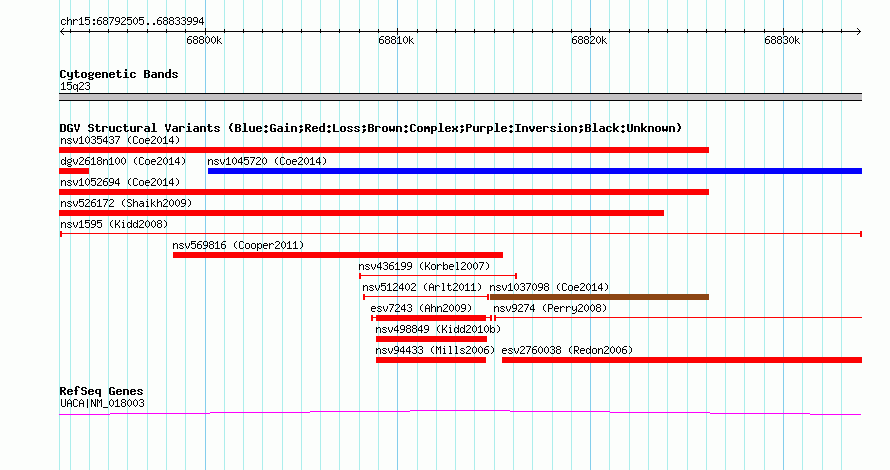
Task: Click the red bar under nsv1035437
Action: [384, 150]
